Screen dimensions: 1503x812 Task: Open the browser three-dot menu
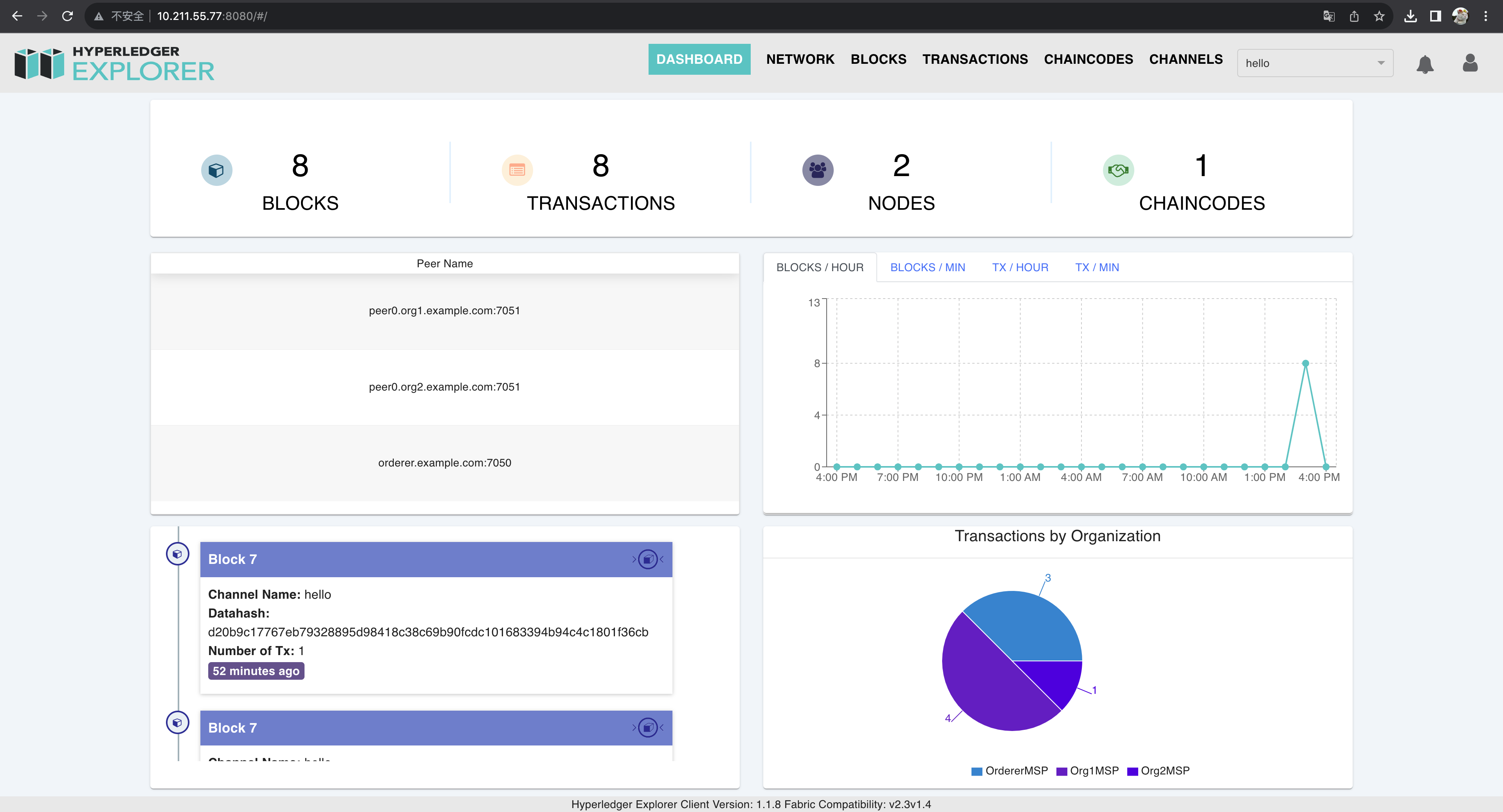(1485, 16)
